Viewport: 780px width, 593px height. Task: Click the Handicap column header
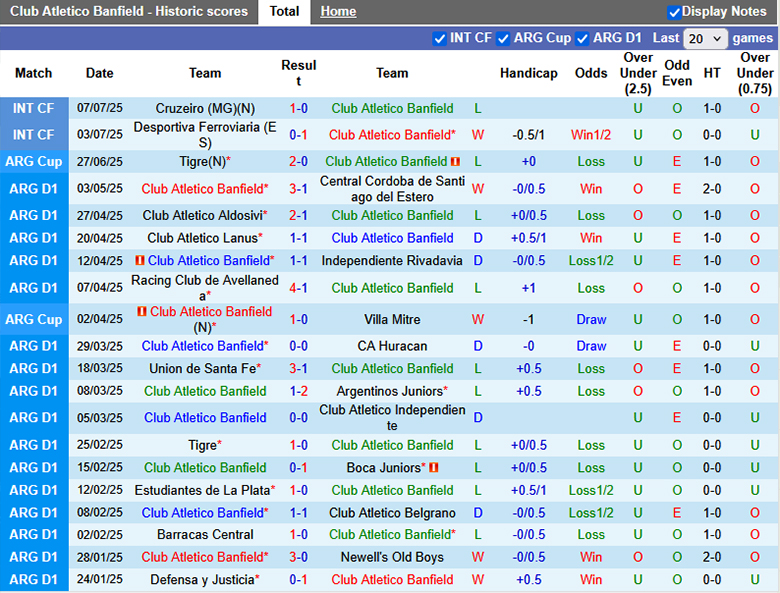tap(528, 73)
